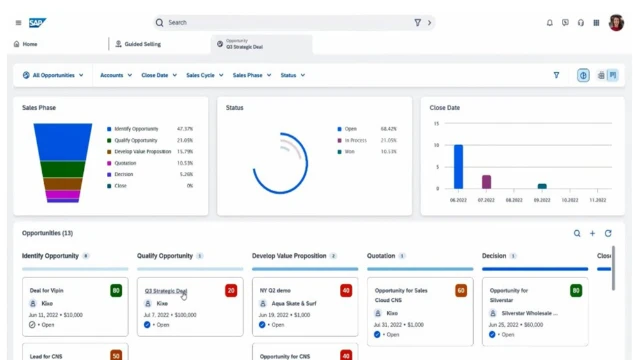This screenshot has width=640, height=360.
Task: Go to the Home tab
Action: point(26,44)
